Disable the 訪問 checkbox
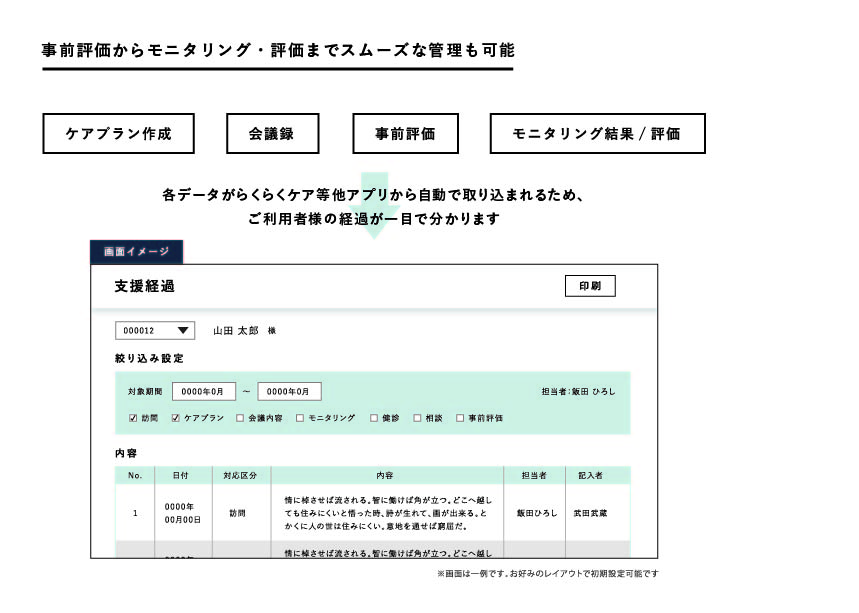Screen dimensions: 859x613 point(133,420)
